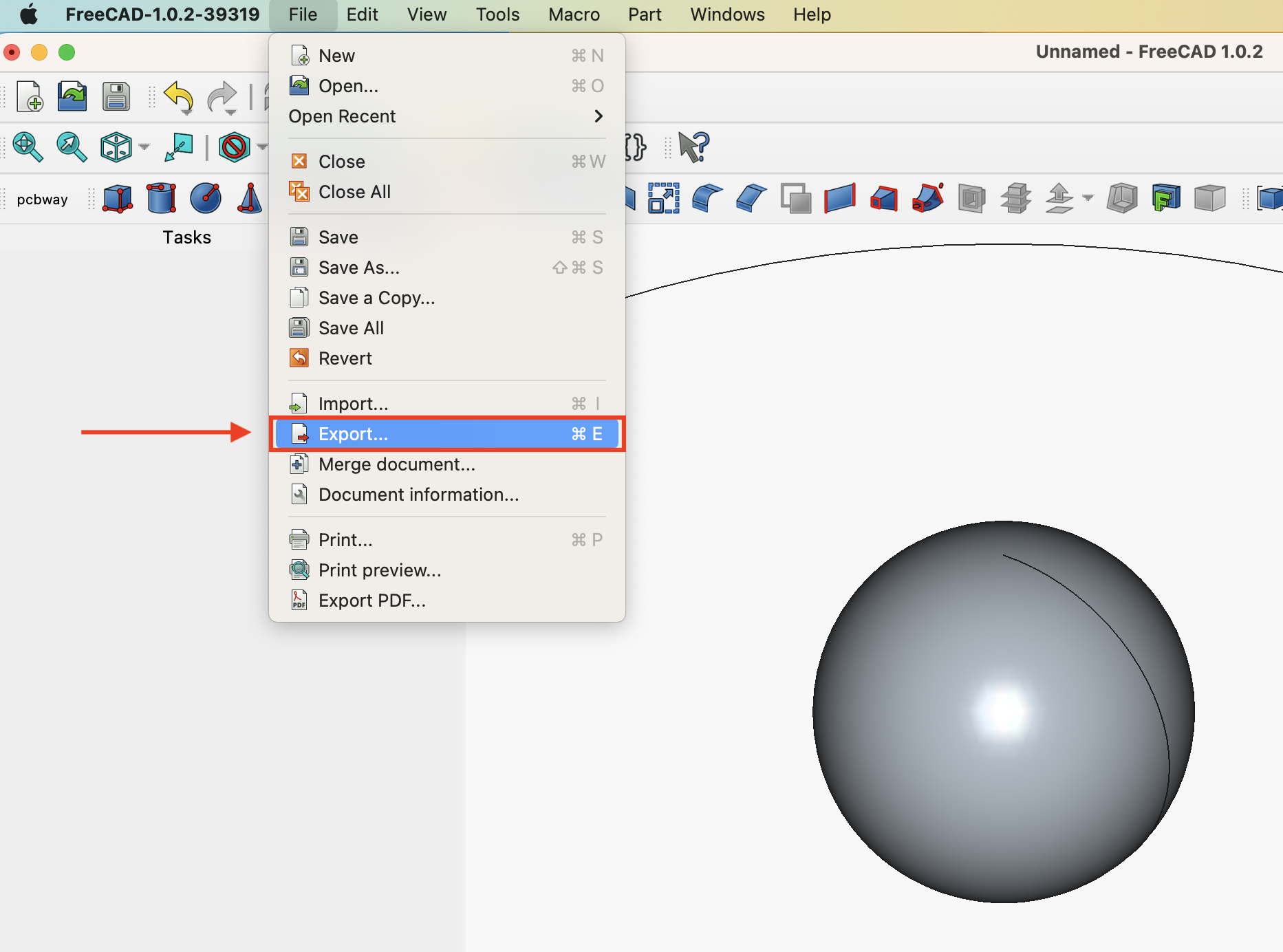Create a new empty document
Viewport: 1283px width, 952px height.
tap(30, 97)
